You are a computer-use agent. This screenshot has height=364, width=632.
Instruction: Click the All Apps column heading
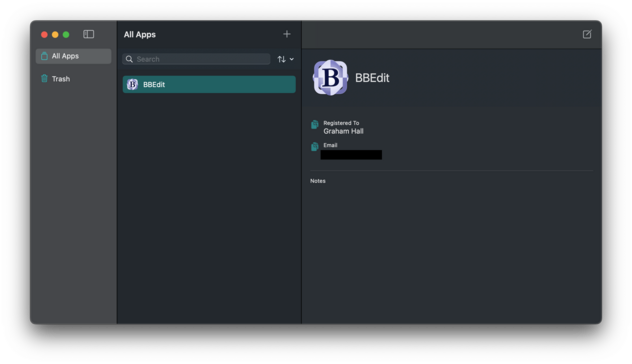(x=139, y=35)
